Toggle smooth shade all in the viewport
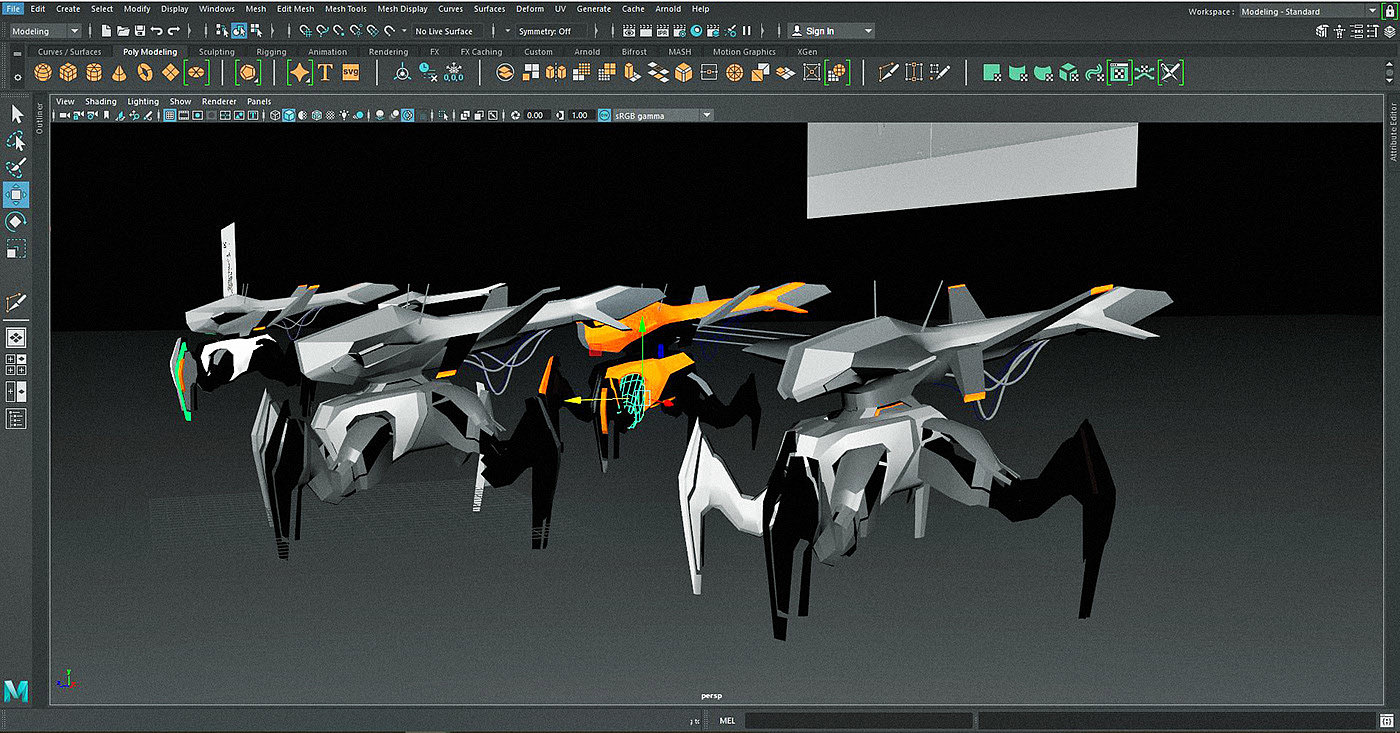 tap(289, 116)
